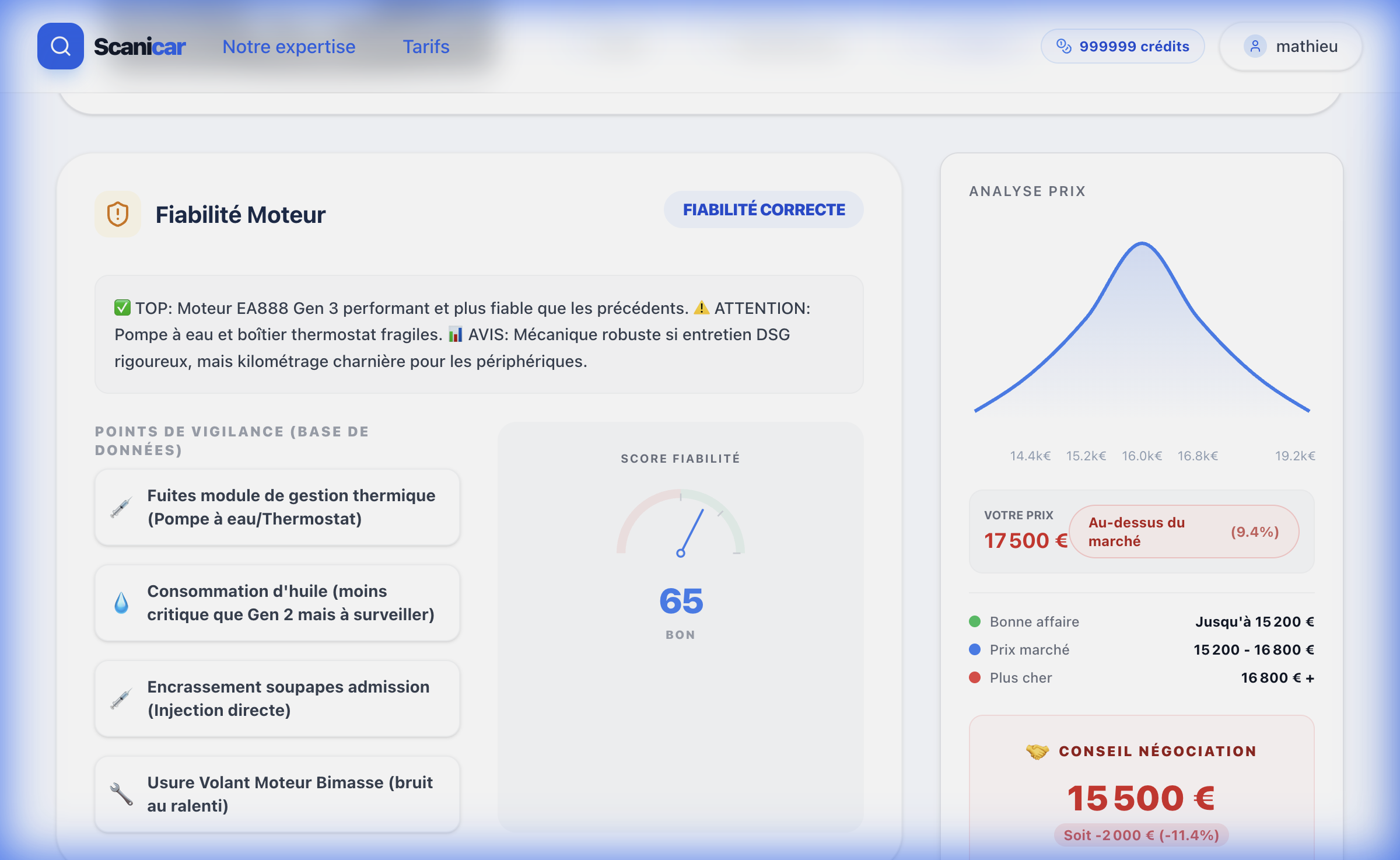Click the water drop icon for oil consumption
This screenshot has width=1400, height=860.
coord(121,603)
